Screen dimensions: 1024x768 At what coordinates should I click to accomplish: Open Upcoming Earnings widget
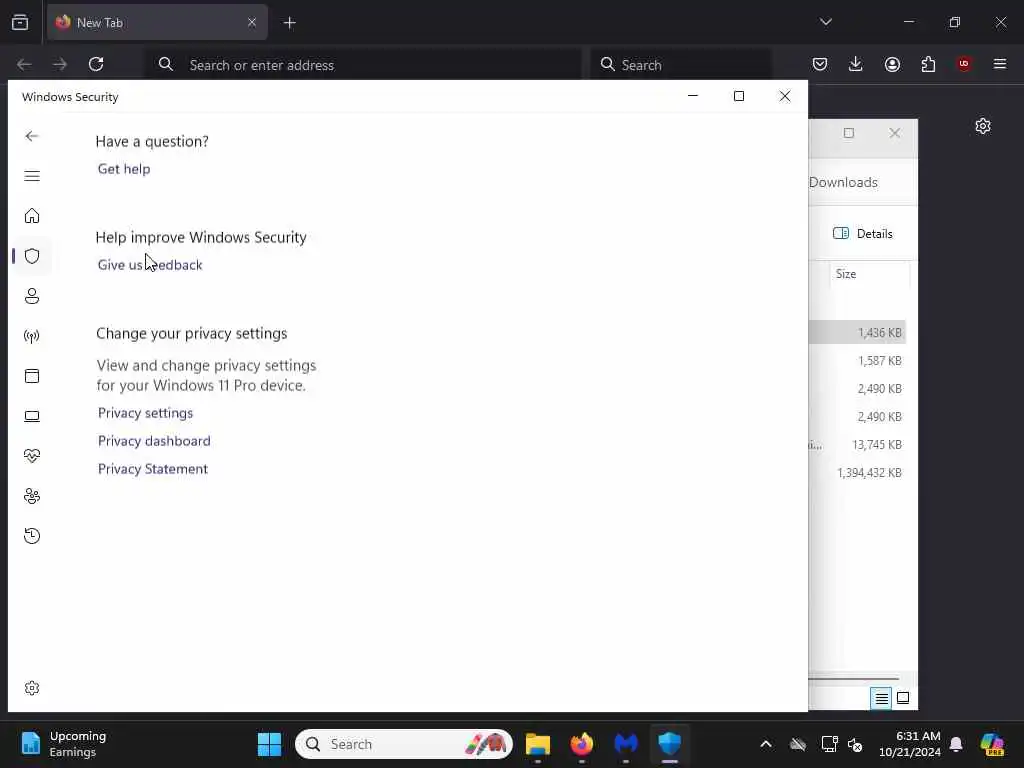pos(64,744)
